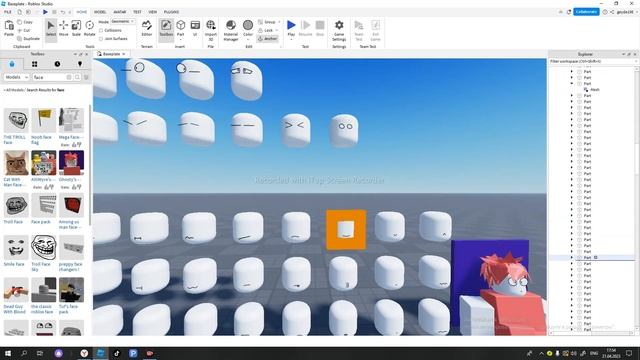Open the Color picker swatch
The image size is (640, 360).
248,25
